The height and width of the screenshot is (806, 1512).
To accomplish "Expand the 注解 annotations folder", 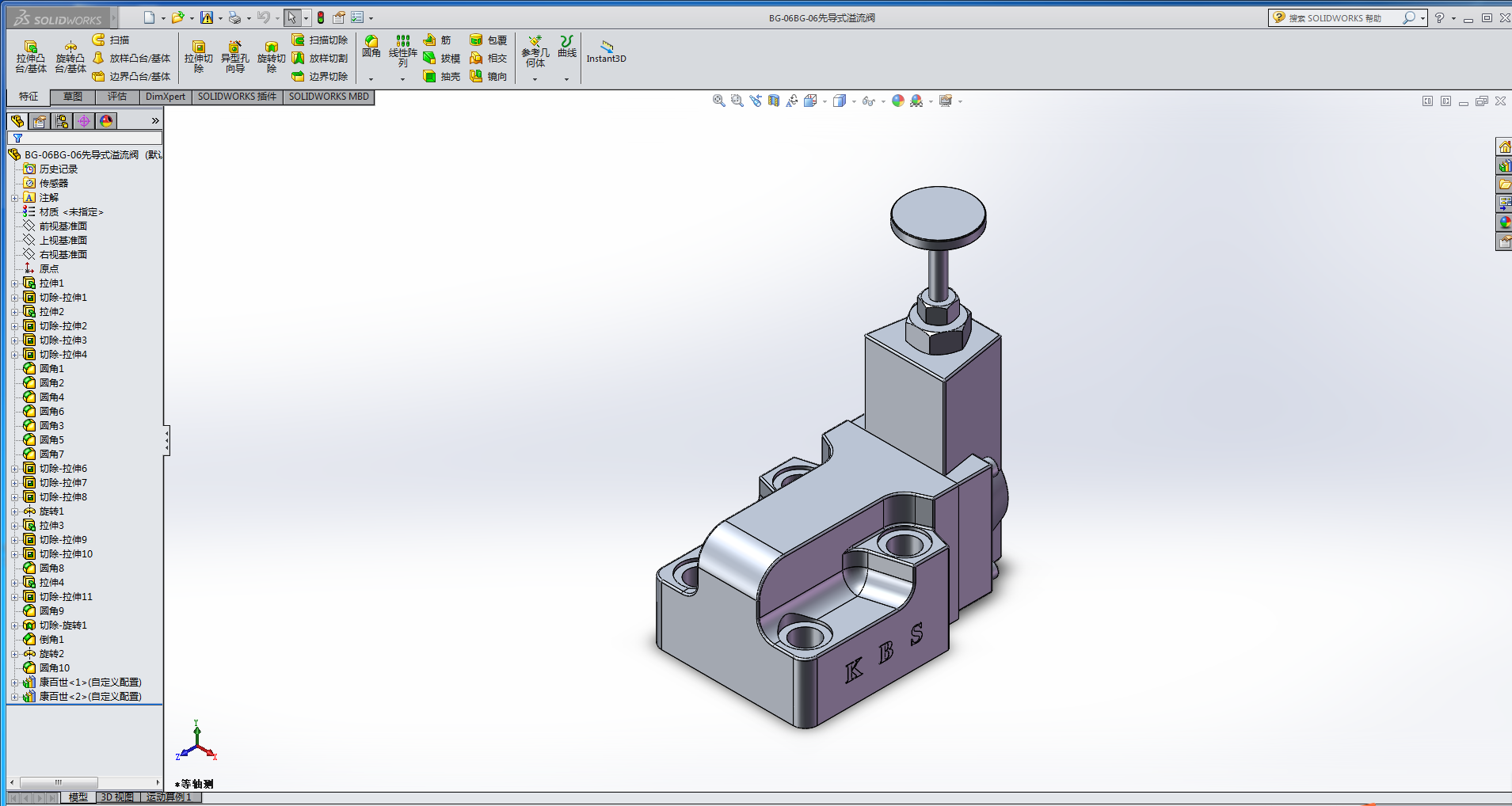I will coord(14,198).
